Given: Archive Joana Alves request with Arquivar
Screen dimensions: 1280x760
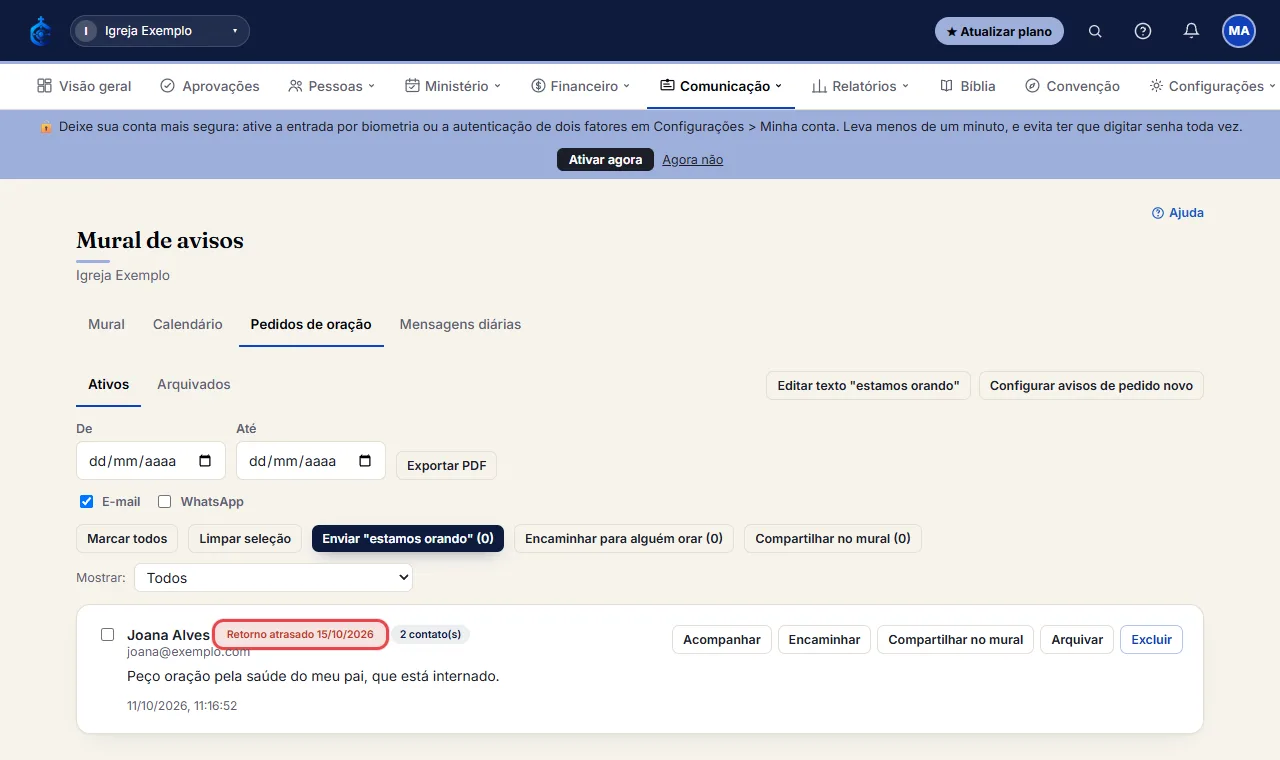Looking at the screenshot, I should [x=1077, y=640].
